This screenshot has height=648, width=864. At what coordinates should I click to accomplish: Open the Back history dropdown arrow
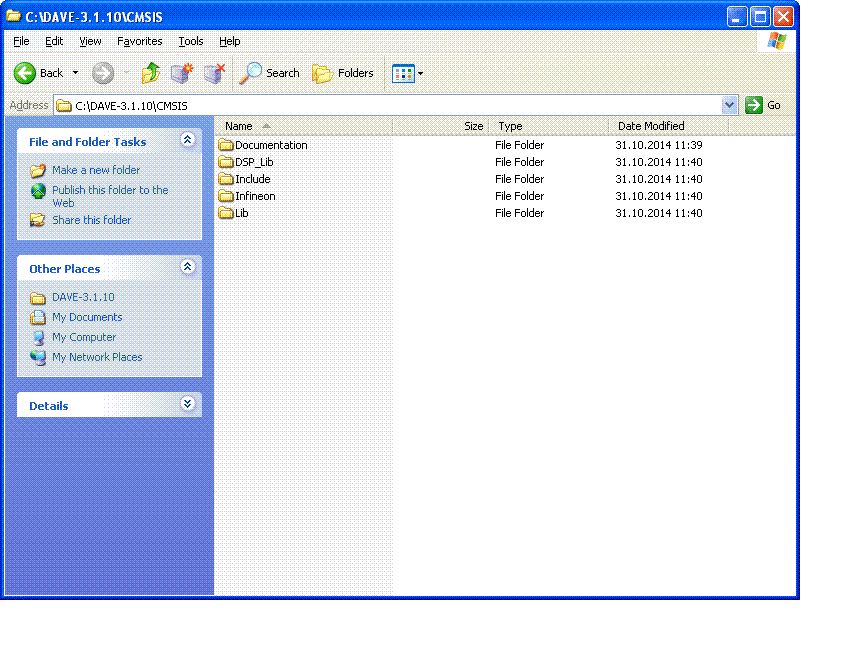(75, 73)
